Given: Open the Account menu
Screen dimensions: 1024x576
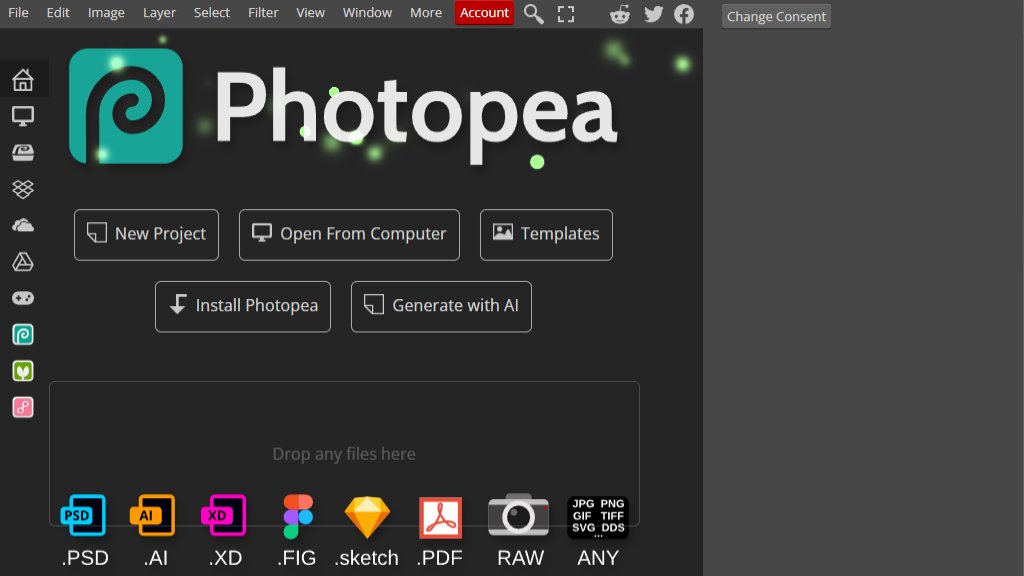Looking at the screenshot, I should point(484,12).
